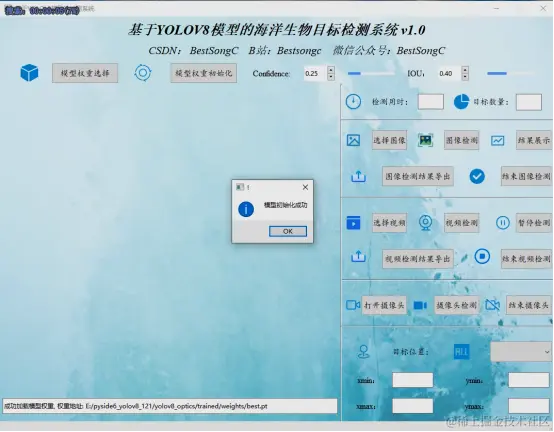This screenshot has height=432, width=554.
Task: Click the crossed-out camera icon
Action: (493, 305)
